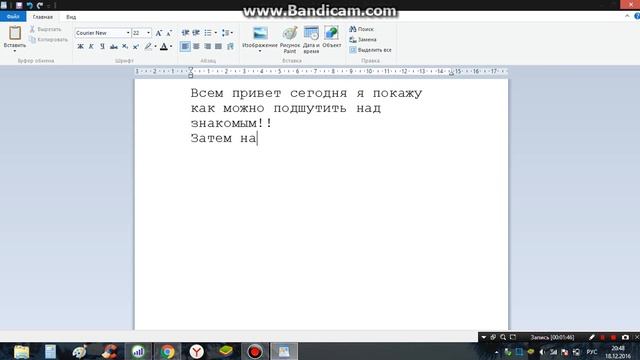Click the Bandicam pencil draw icon
640x360 pixels.
tap(592, 337)
